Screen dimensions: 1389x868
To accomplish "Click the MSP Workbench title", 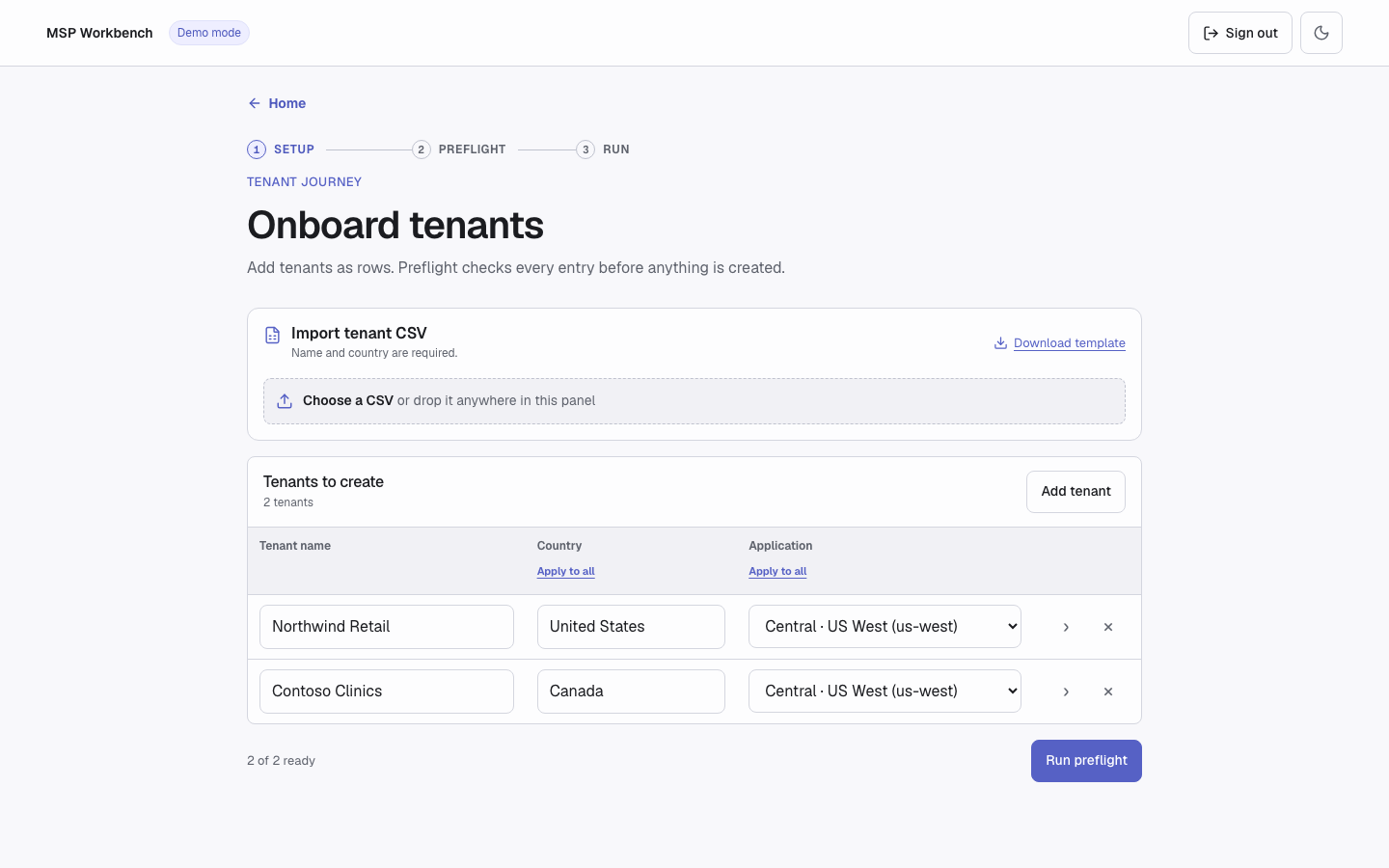I will click(99, 33).
